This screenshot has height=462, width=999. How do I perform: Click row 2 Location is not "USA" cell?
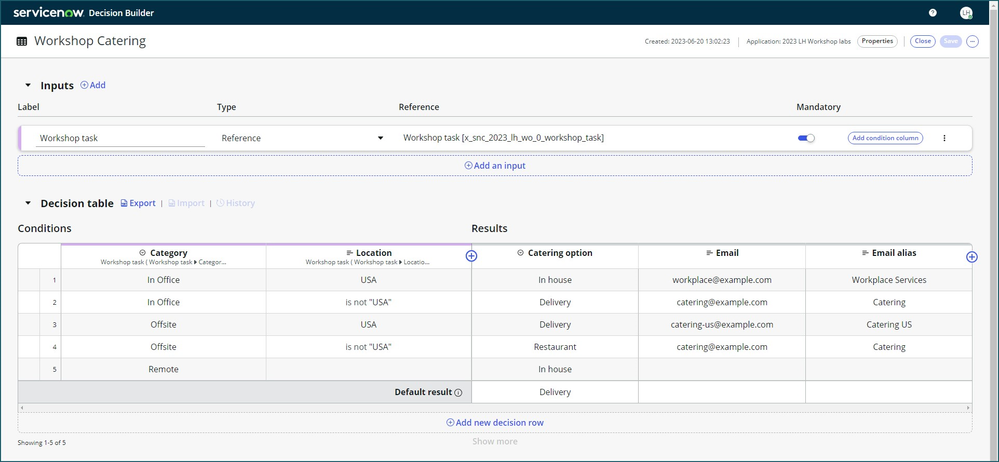click(x=369, y=302)
